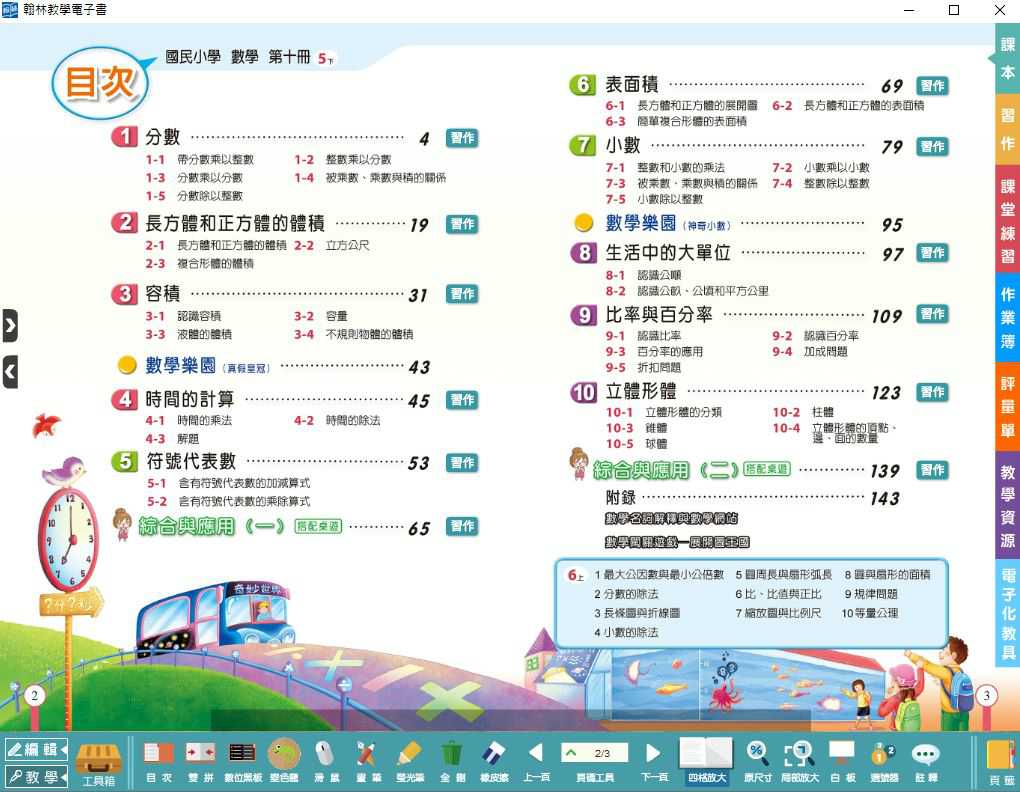This screenshot has width=1020, height=792.
Task: Open the 評量單 side tab
Action: (x=1007, y=406)
